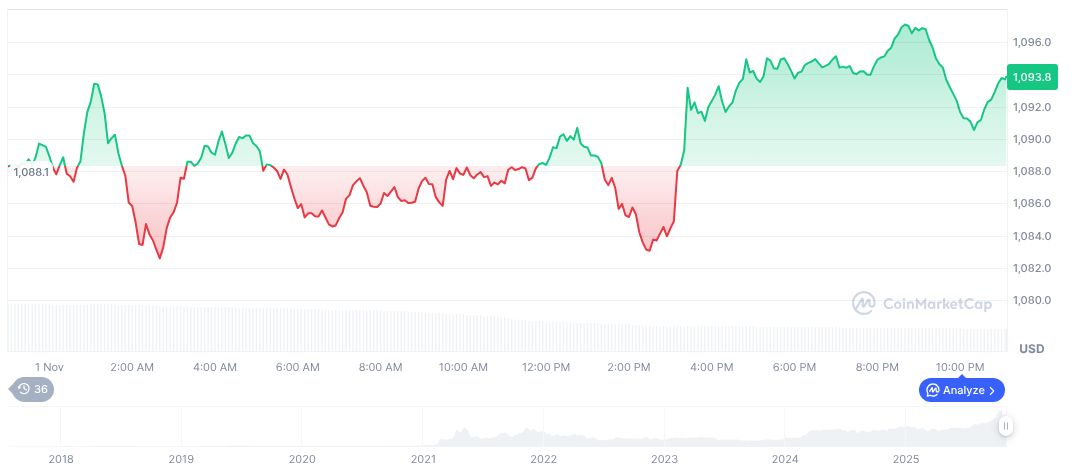Screen dimensions: 1072x470
Task: Click the green 1,093.8 current price tag
Action: point(1031,77)
